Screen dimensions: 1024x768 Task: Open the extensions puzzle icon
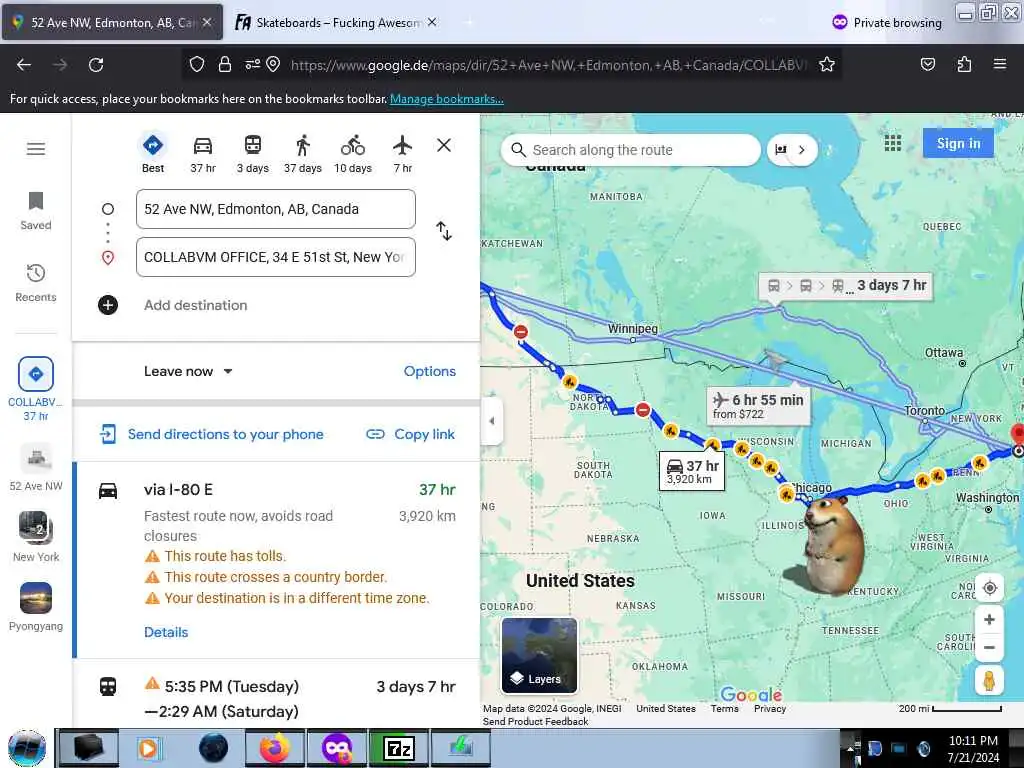click(x=964, y=64)
